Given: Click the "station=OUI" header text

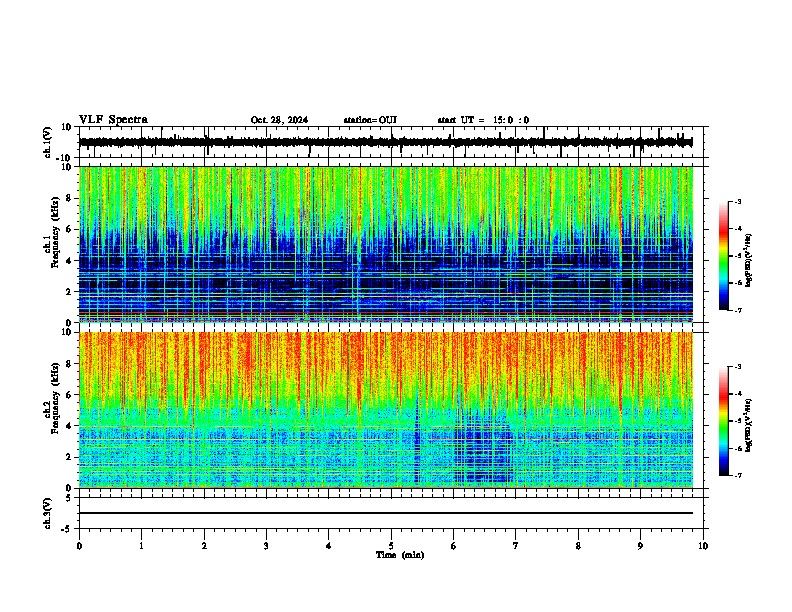Looking at the screenshot, I should pos(370,120).
